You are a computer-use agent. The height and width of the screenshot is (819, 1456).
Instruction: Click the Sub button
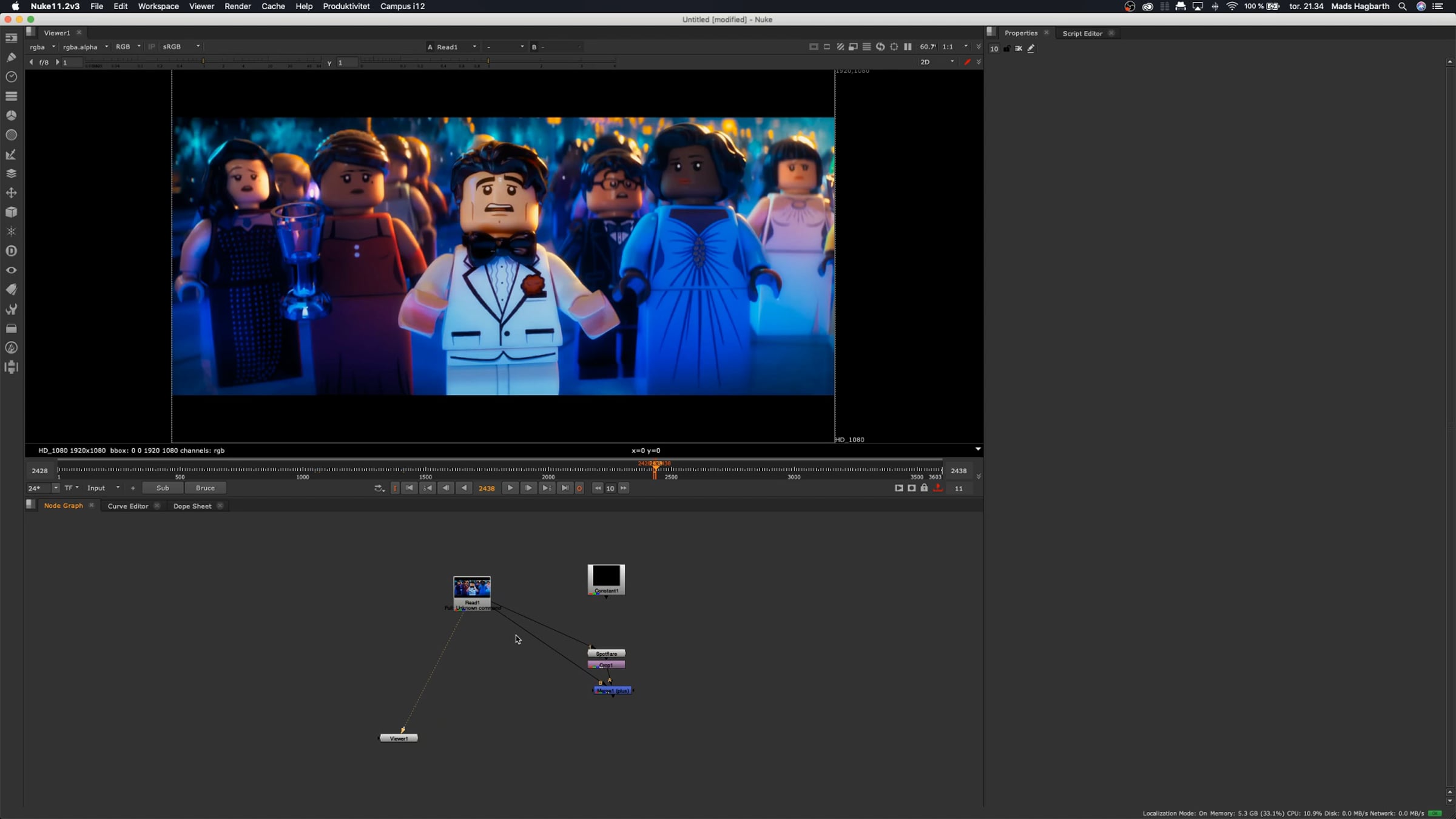[163, 488]
